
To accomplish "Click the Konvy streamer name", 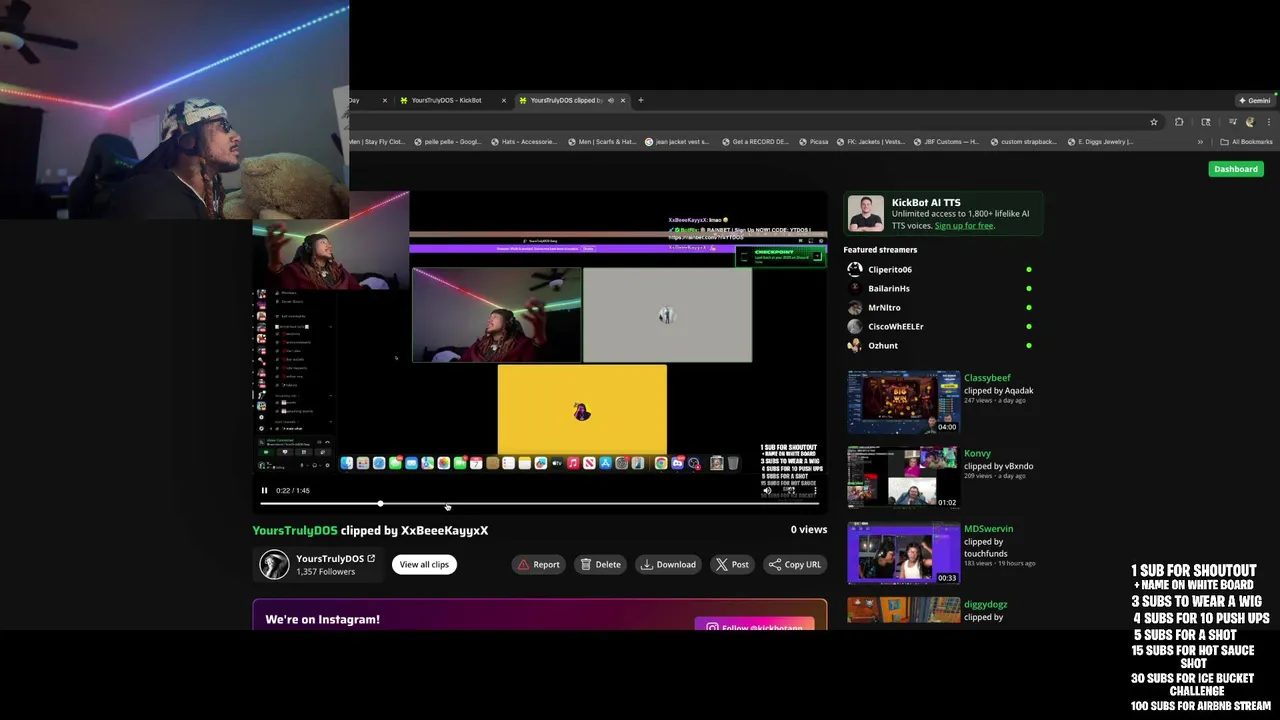I will [x=977, y=453].
